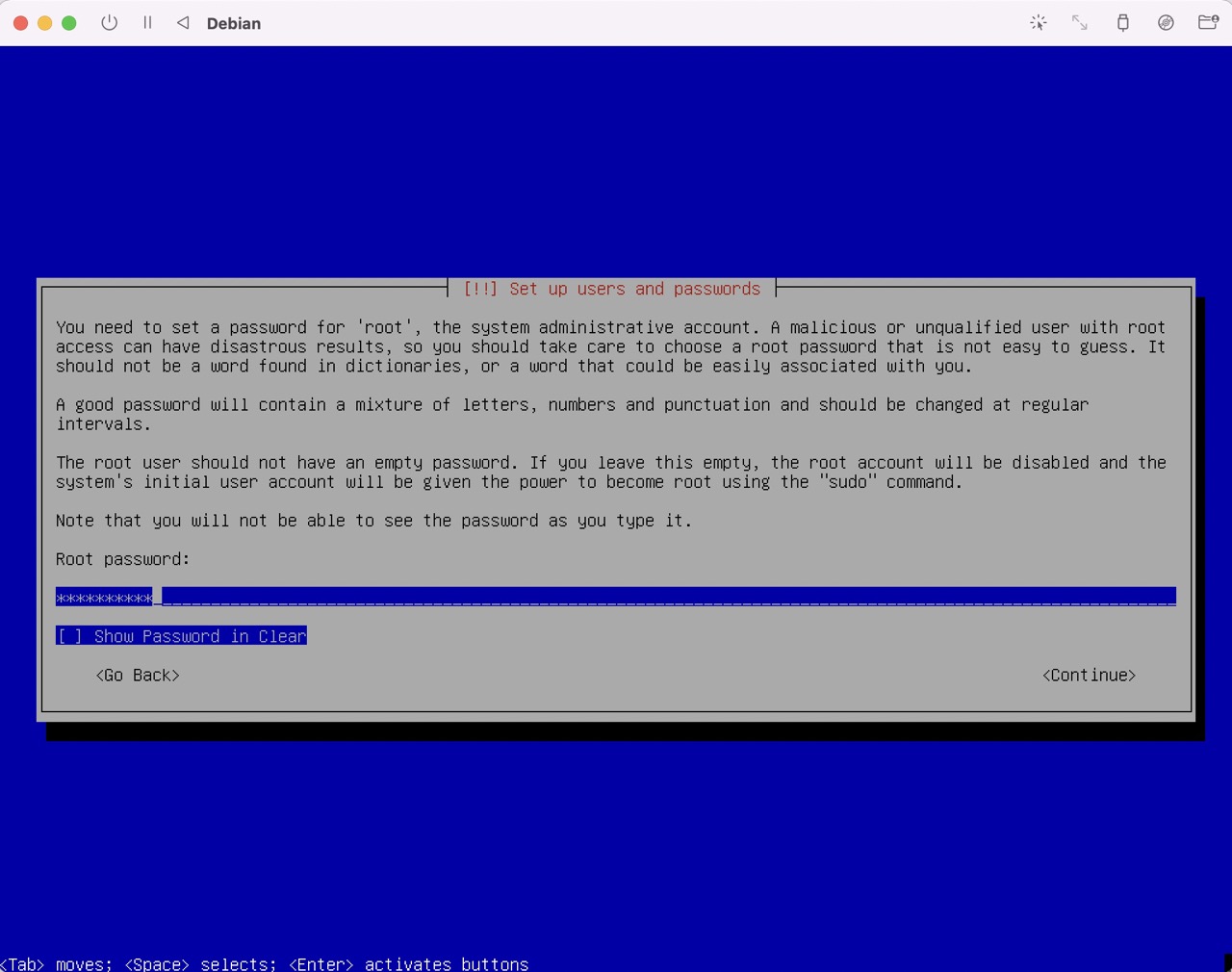Click the Root password input field

pos(616,597)
